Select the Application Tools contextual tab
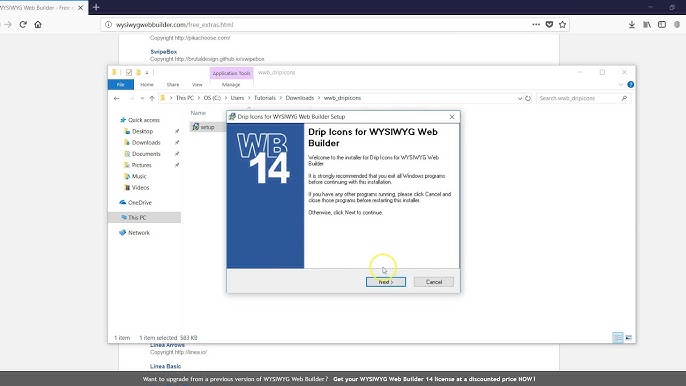 (231, 73)
